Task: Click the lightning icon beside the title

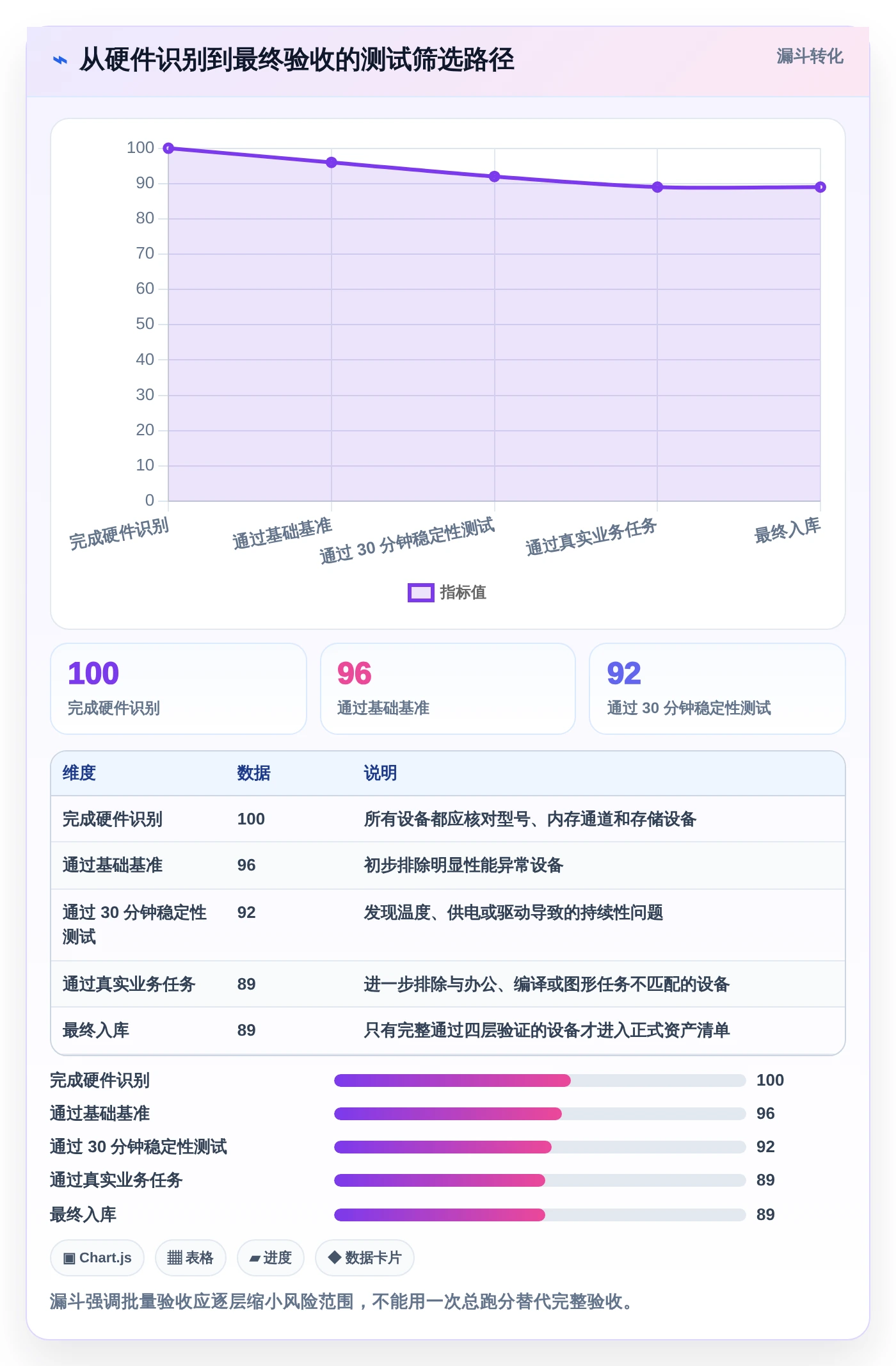Action: point(60,60)
